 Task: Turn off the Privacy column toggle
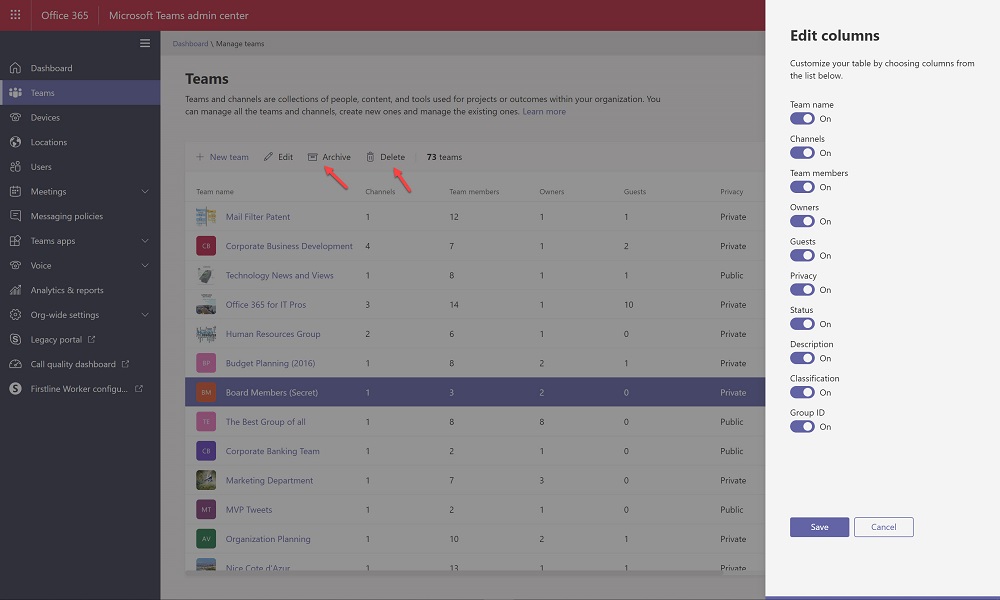click(802, 289)
